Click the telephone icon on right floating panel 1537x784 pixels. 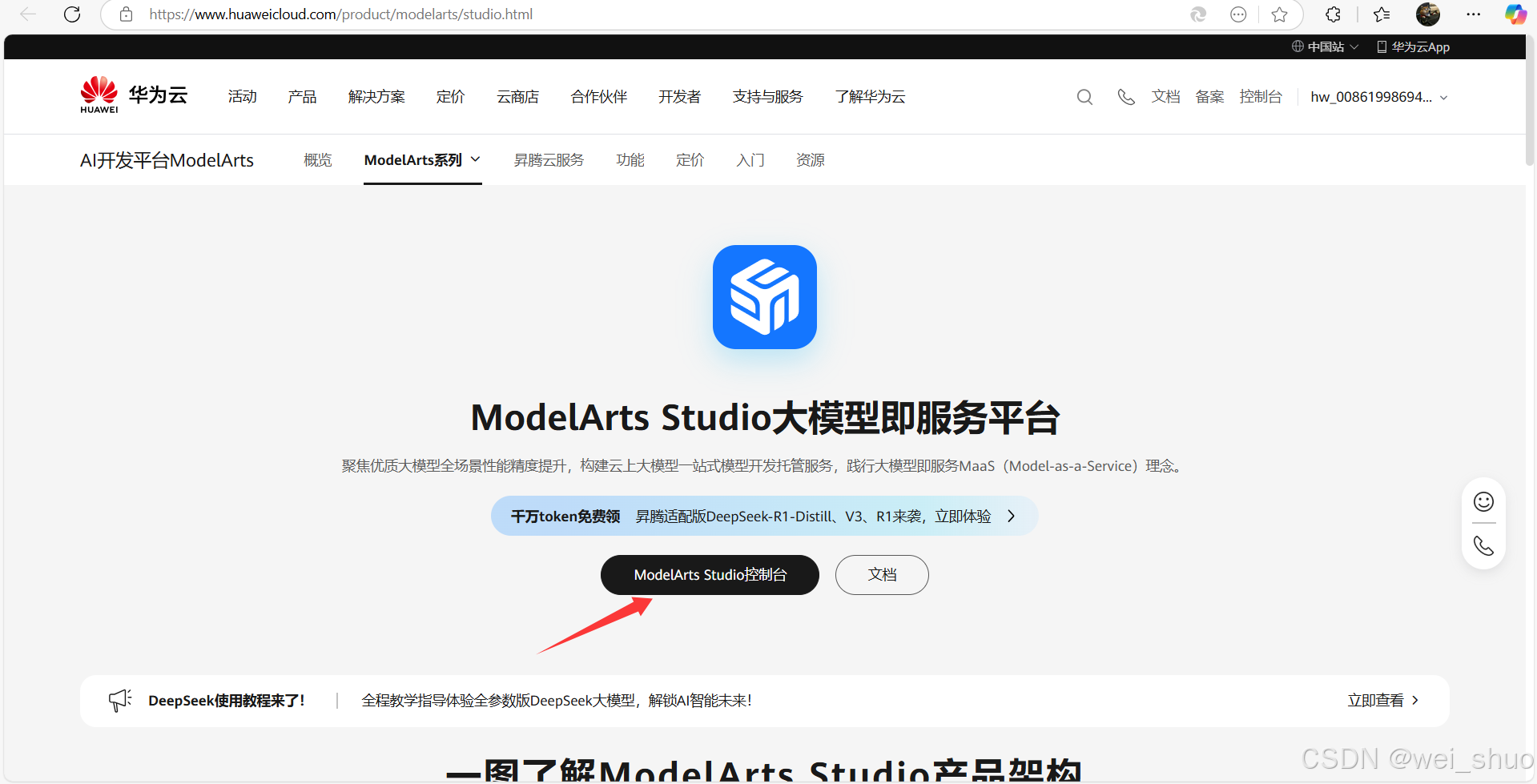coord(1483,545)
